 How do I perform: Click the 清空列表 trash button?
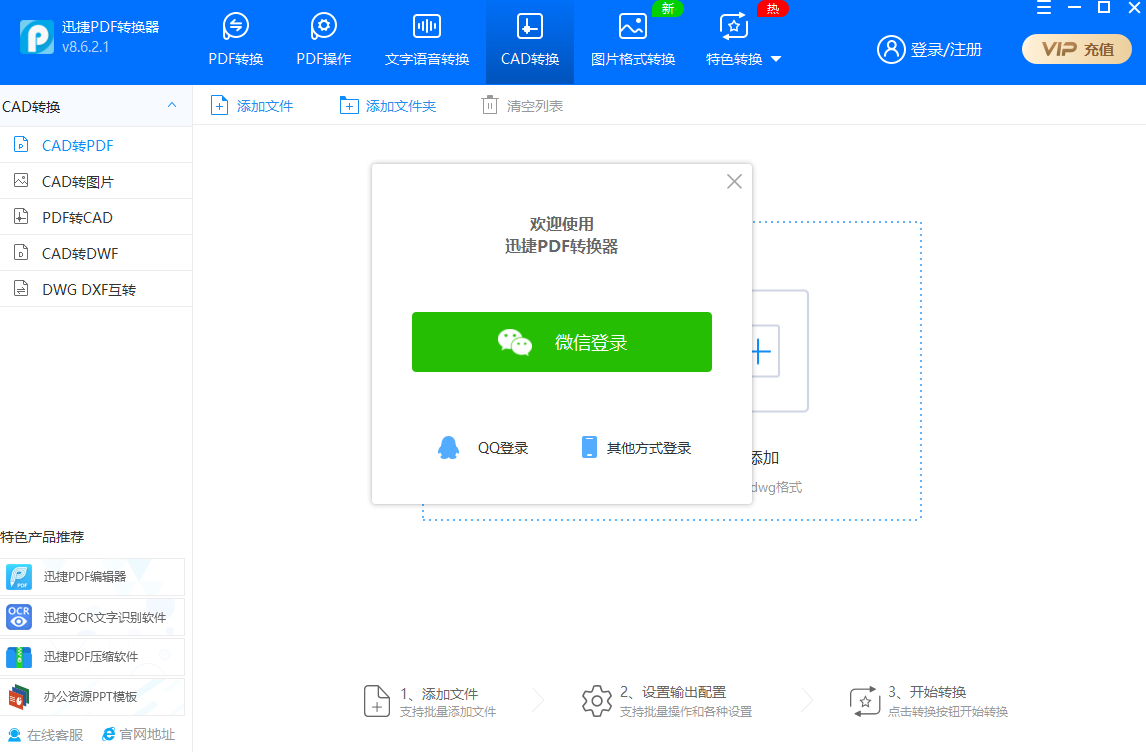(522, 106)
